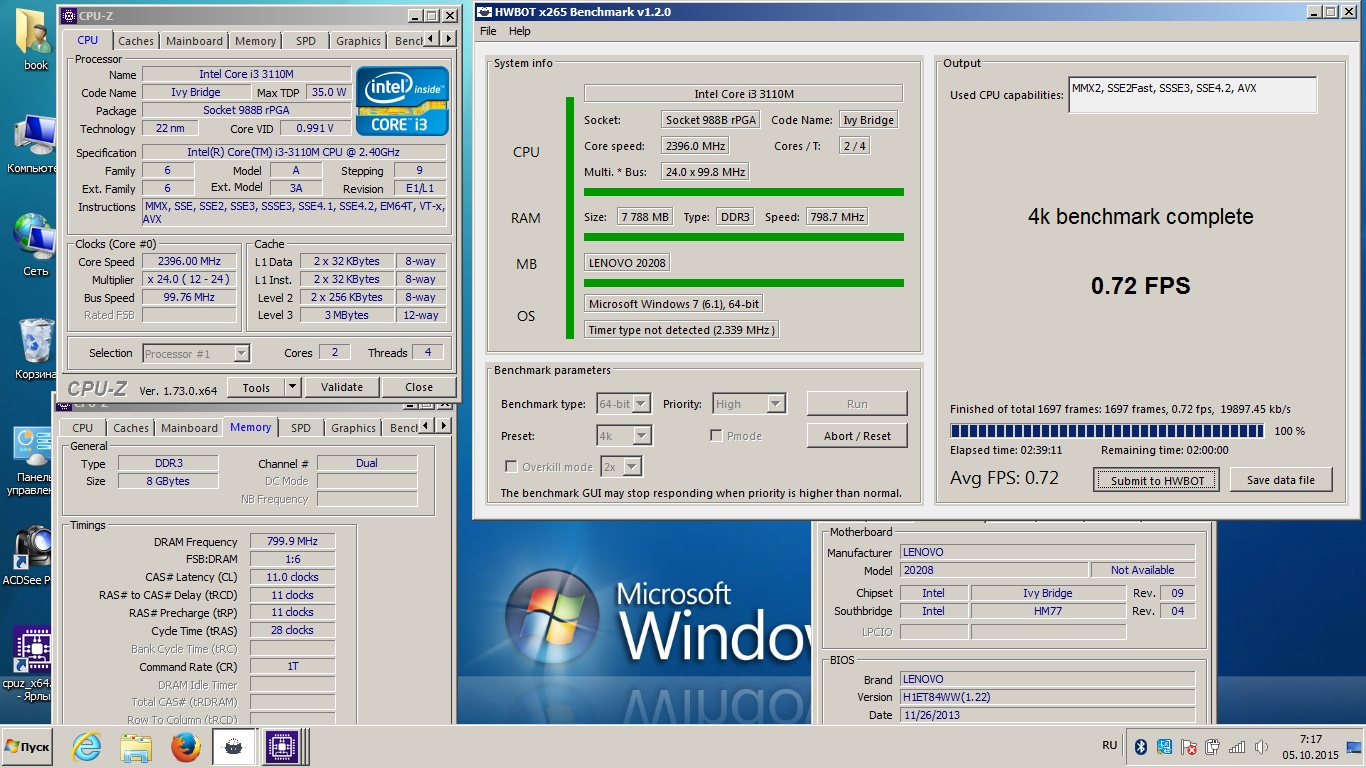Select SPD tab in Memory CPU-Z window
The image size is (1366, 768).
[301, 428]
